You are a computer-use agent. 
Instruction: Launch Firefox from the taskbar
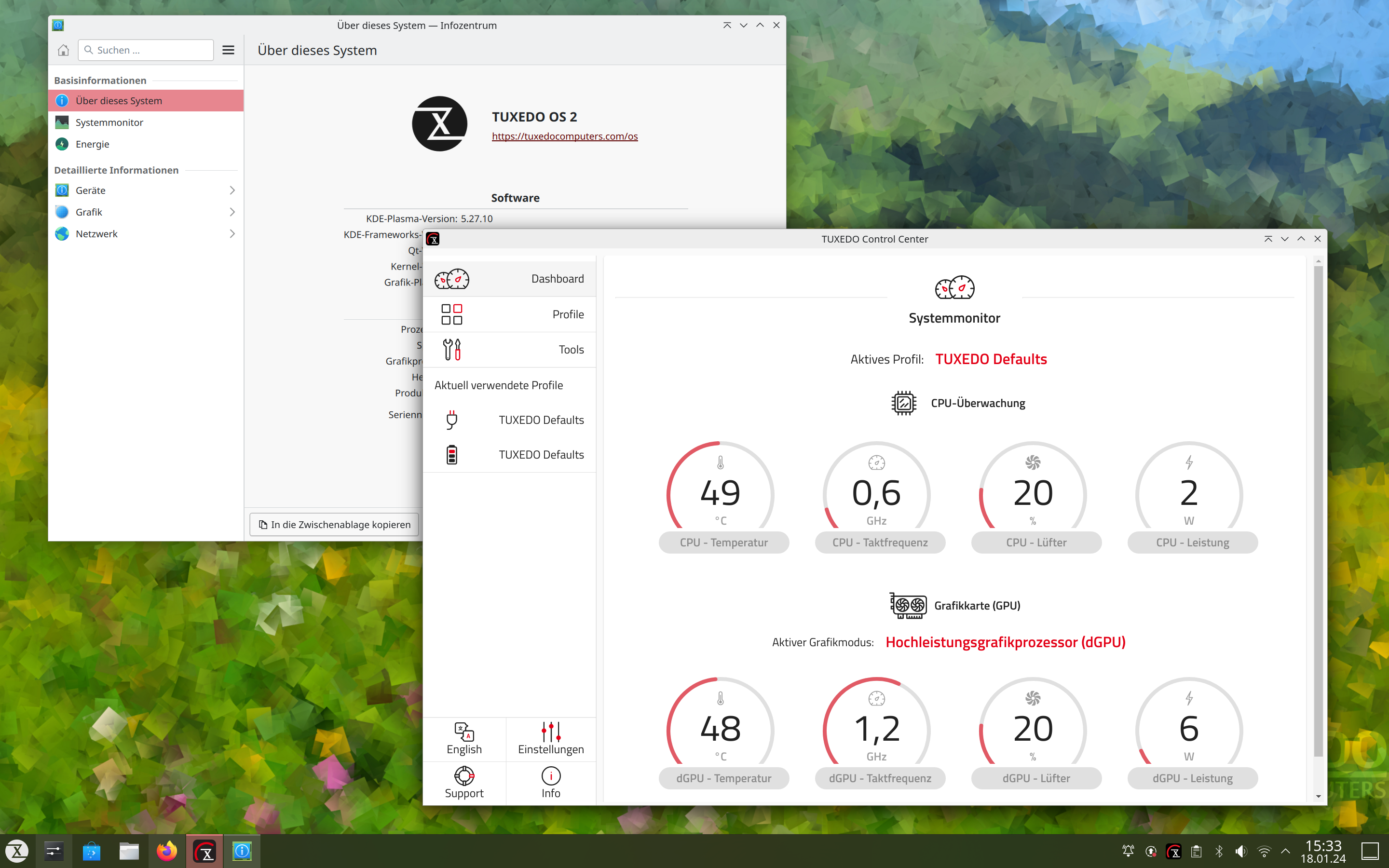click(167, 851)
